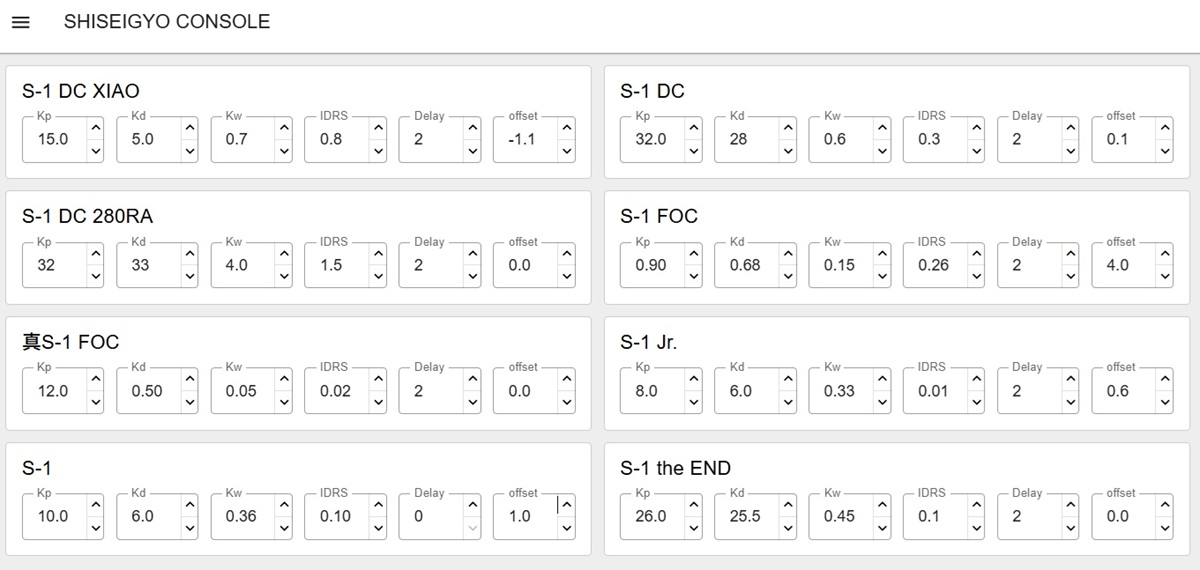Increase offset value for S-1 FOC
This screenshot has height=570, width=1200.
tap(1165, 254)
